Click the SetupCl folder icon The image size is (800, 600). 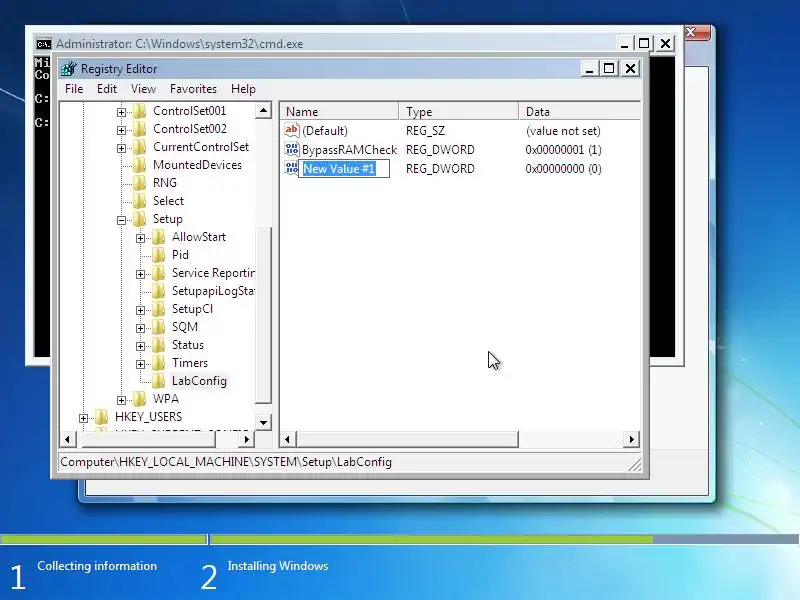point(159,309)
